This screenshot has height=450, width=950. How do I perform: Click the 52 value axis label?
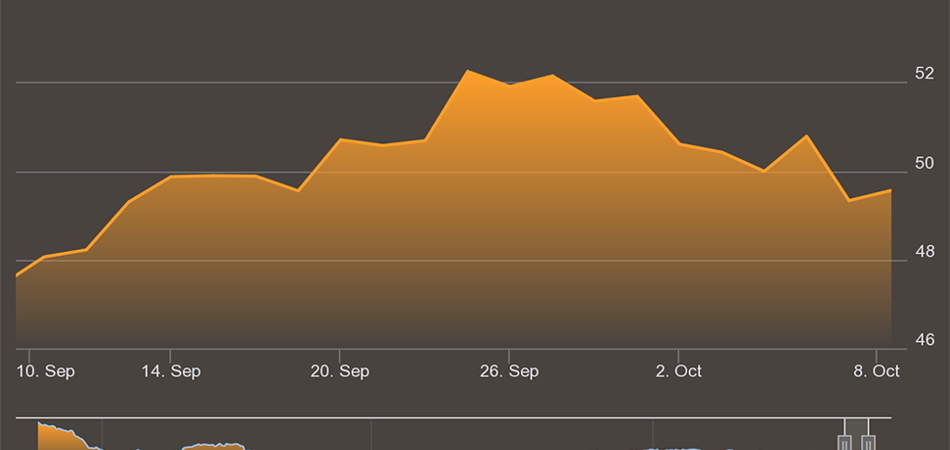(x=925, y=74)
